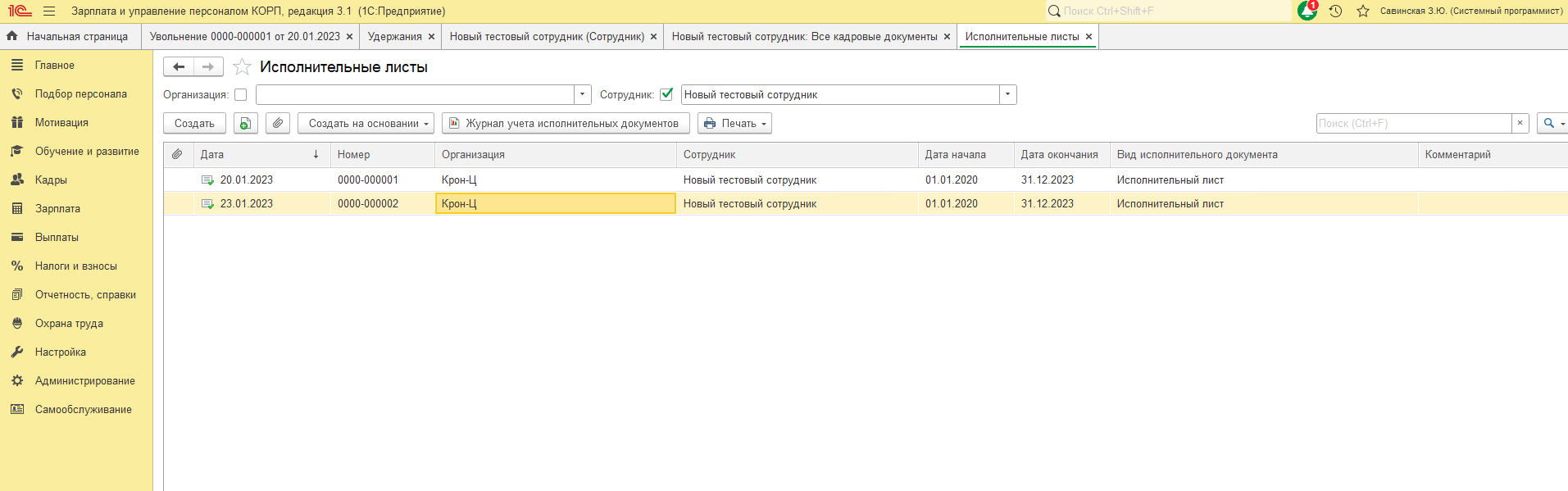Screen dimensions: 1568x491
Task: Add Исполнительные листы to favorites star
Action: click(x=242, y=66)
